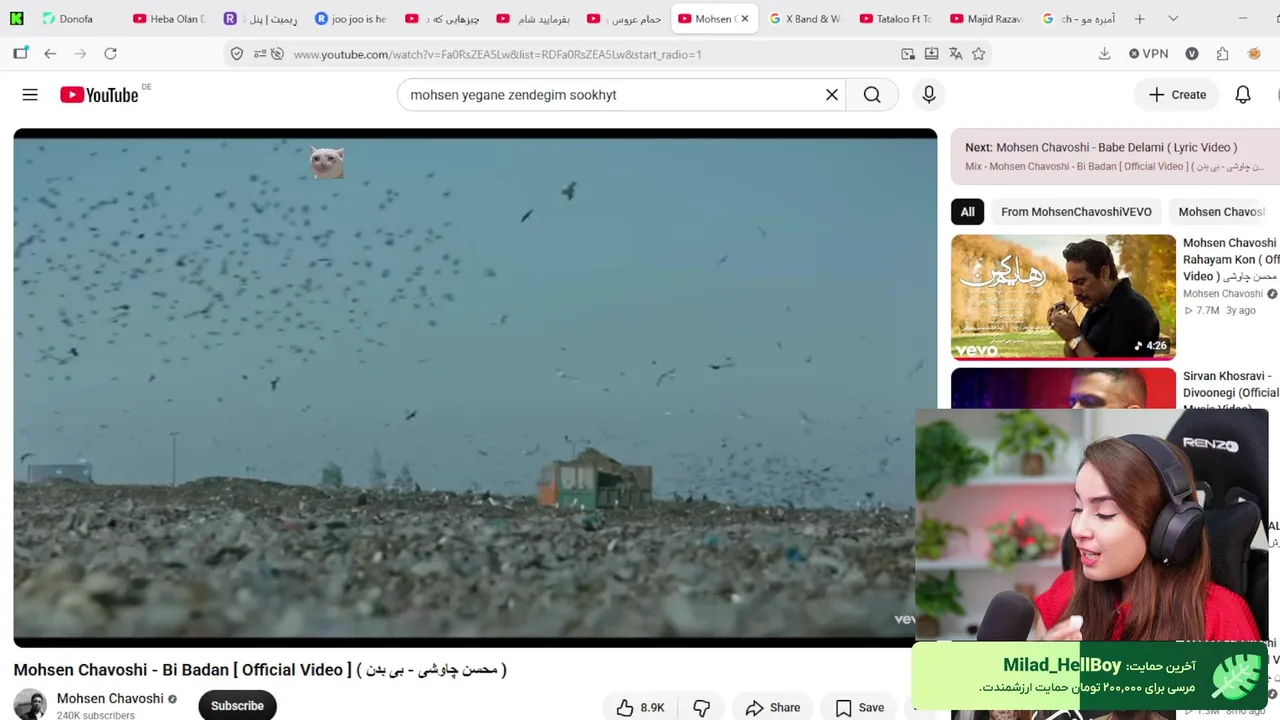Screen dimensions: 1280x720
Task: Open the browser sidebar panel icon
Action: [x=20, y=54]
